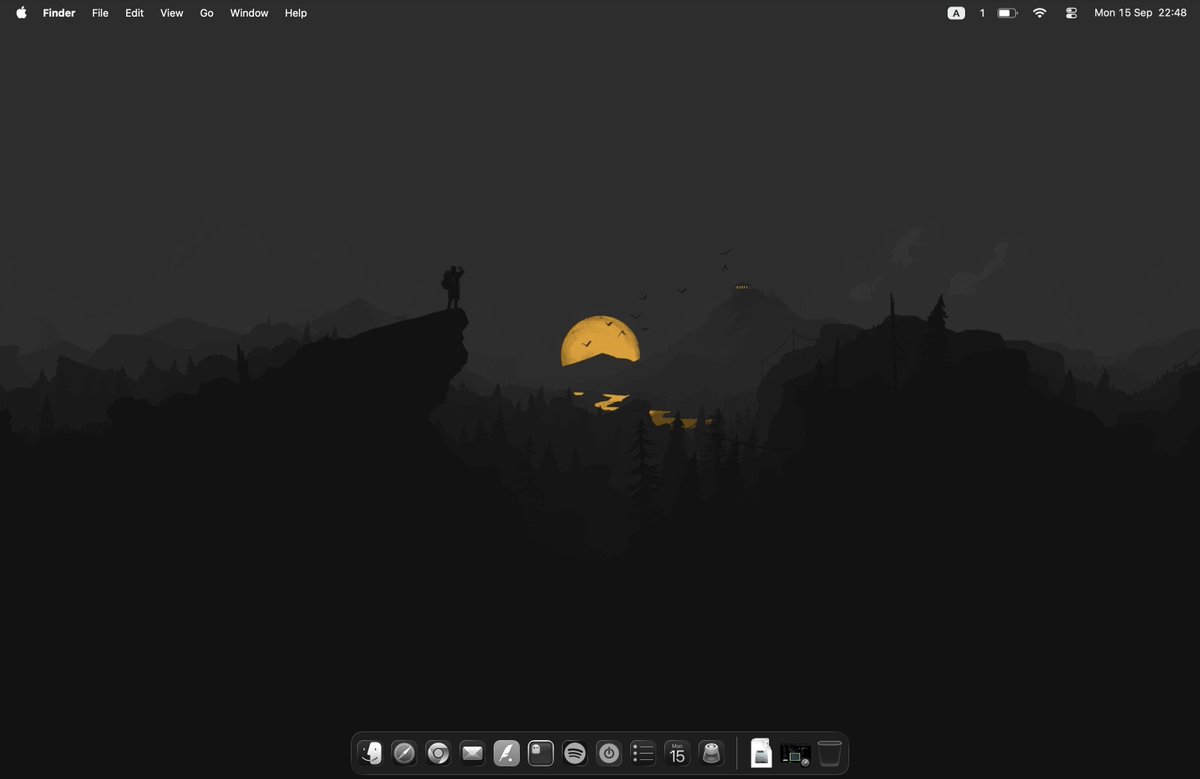
Task: Open the View menu
Action: point(172,13)
